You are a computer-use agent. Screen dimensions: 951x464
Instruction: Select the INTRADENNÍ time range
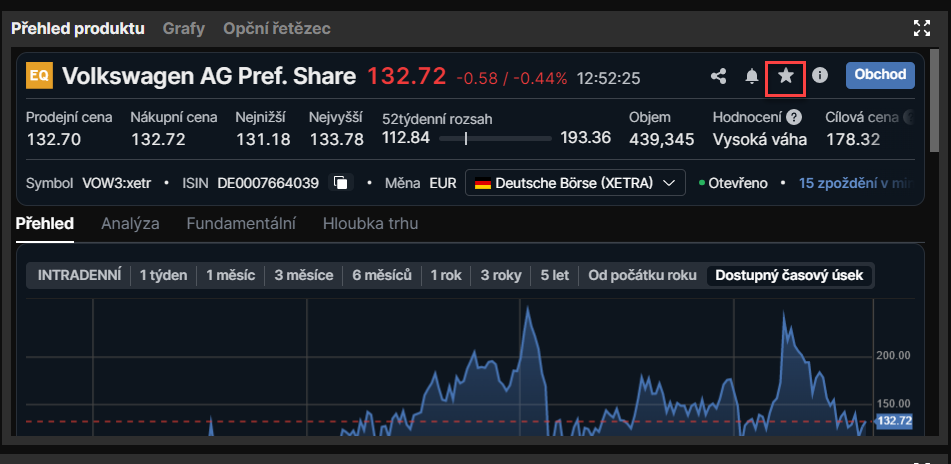coord(80,275)
